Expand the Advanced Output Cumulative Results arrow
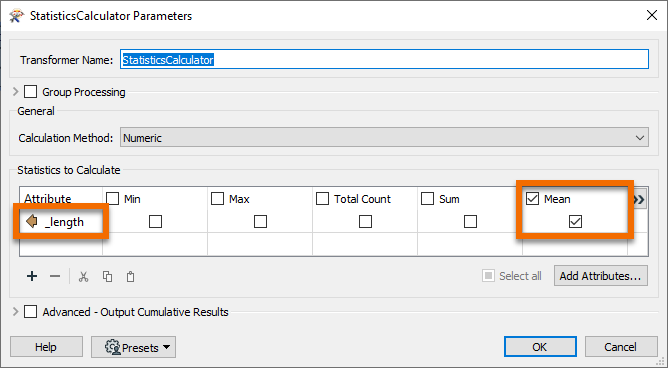The height and width of the screenshot is (368, 668). point(16,312)
